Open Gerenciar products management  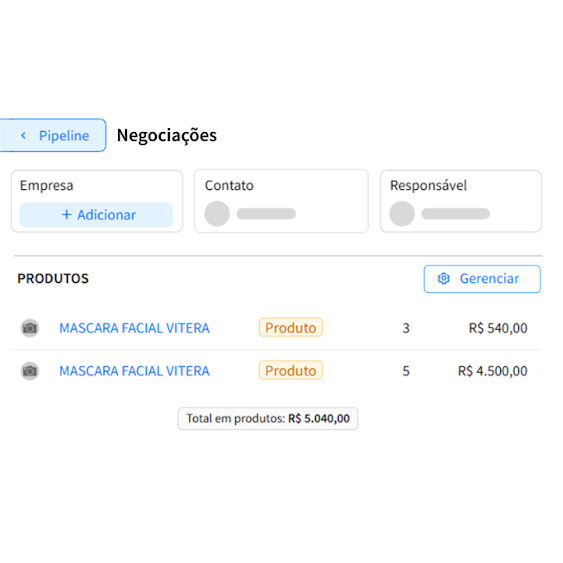[x=482, y=279]
